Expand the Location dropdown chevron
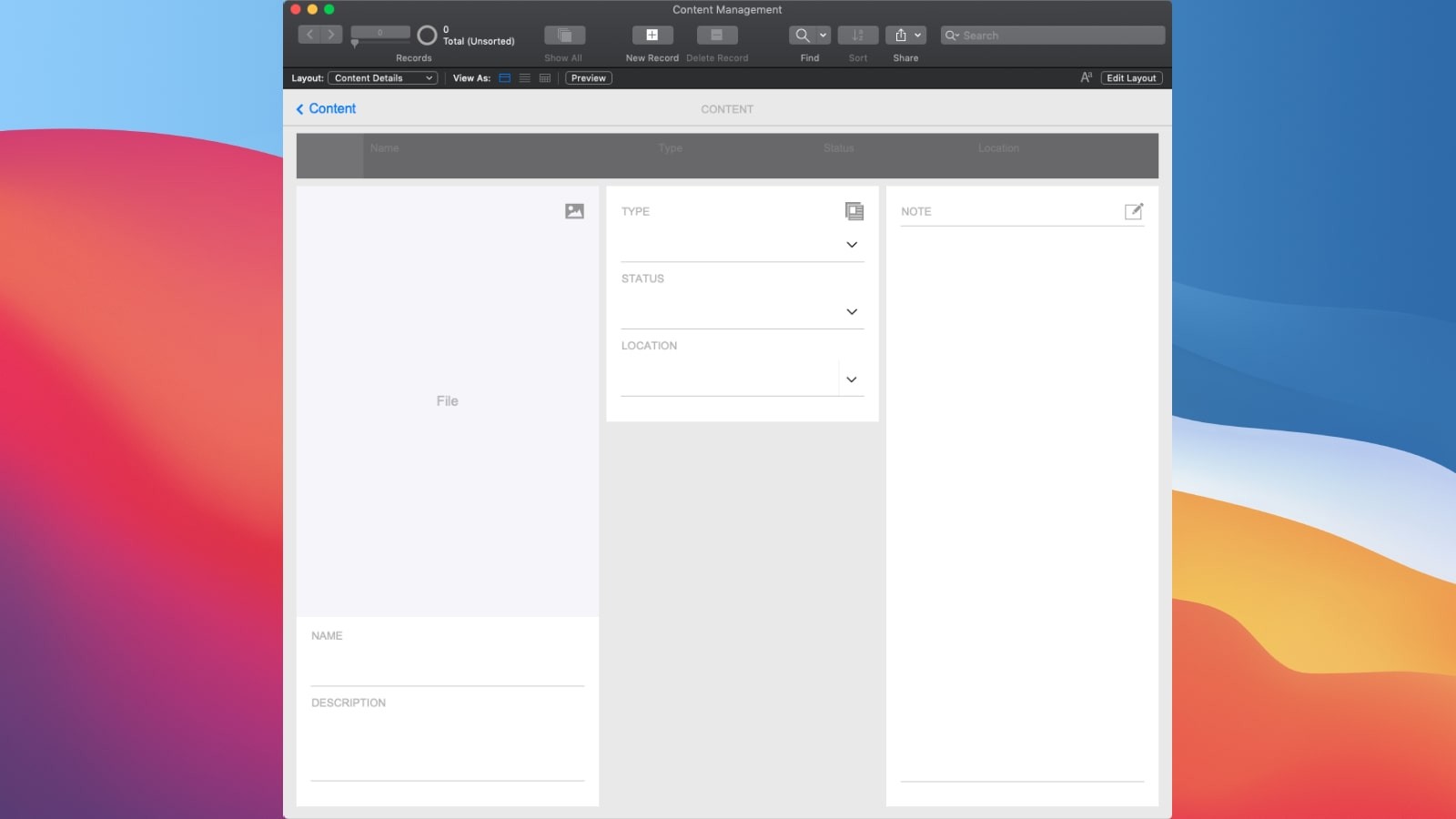This screenshot has height=819, width=1456. coord(852,379)
